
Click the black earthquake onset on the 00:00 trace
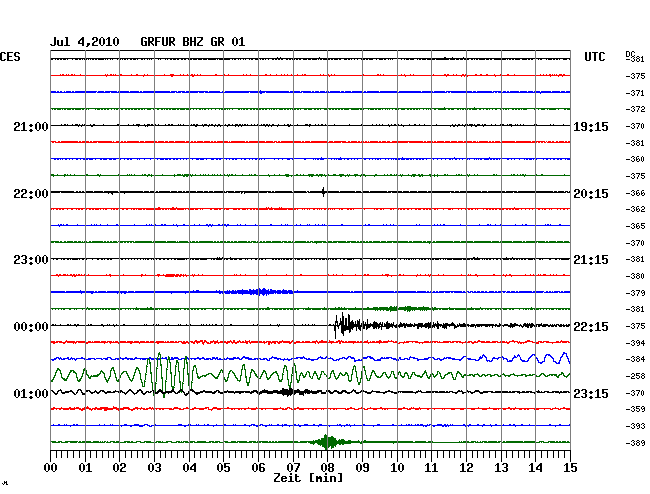(x=344, y=325)
